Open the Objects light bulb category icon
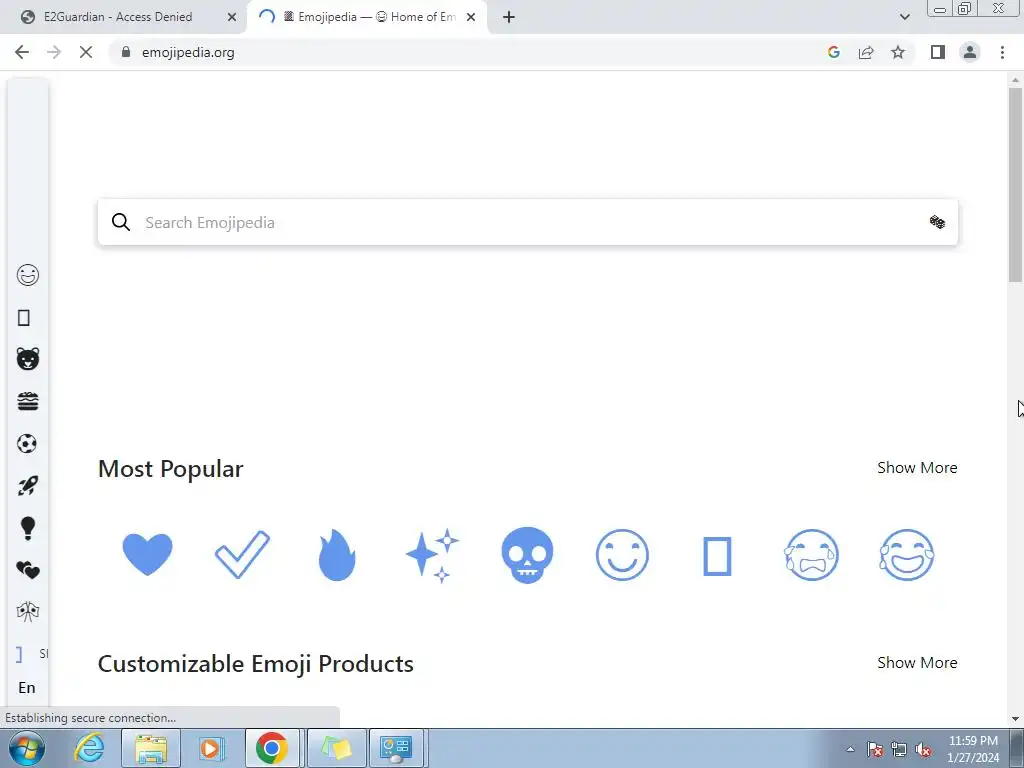Image resolution: width=1024 pixels, height=768 pixels. pyautogui.click(x=27, y=528)
